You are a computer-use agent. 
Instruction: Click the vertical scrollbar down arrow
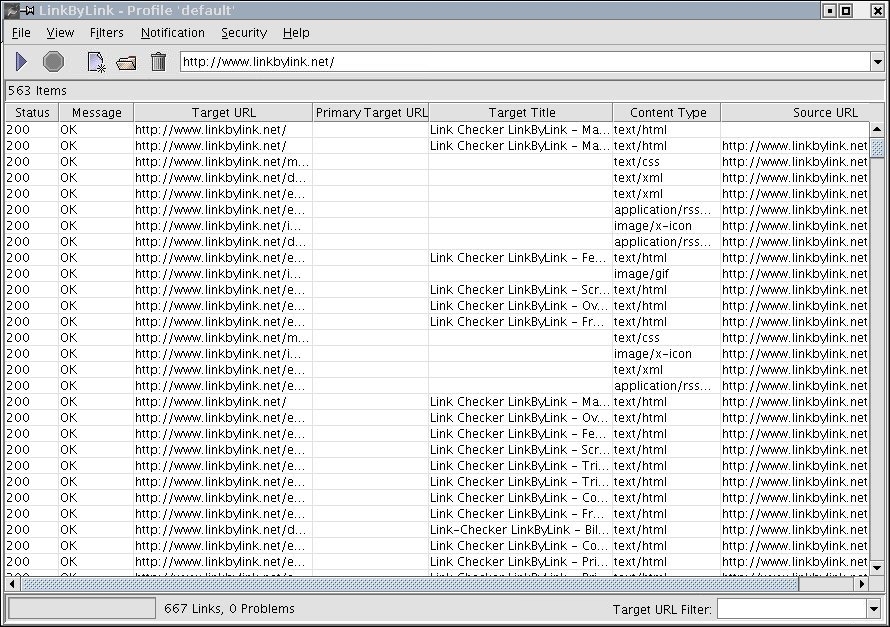coord(877,568)
